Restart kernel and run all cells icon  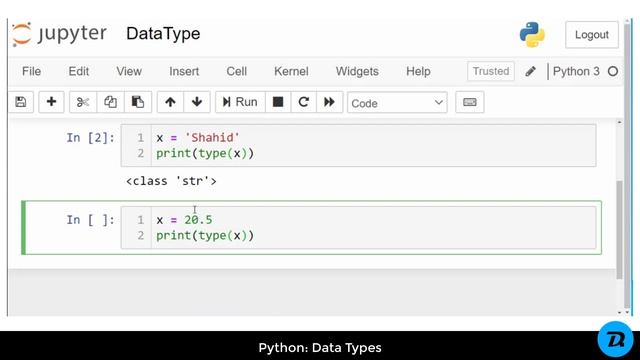tap(329, 102)
